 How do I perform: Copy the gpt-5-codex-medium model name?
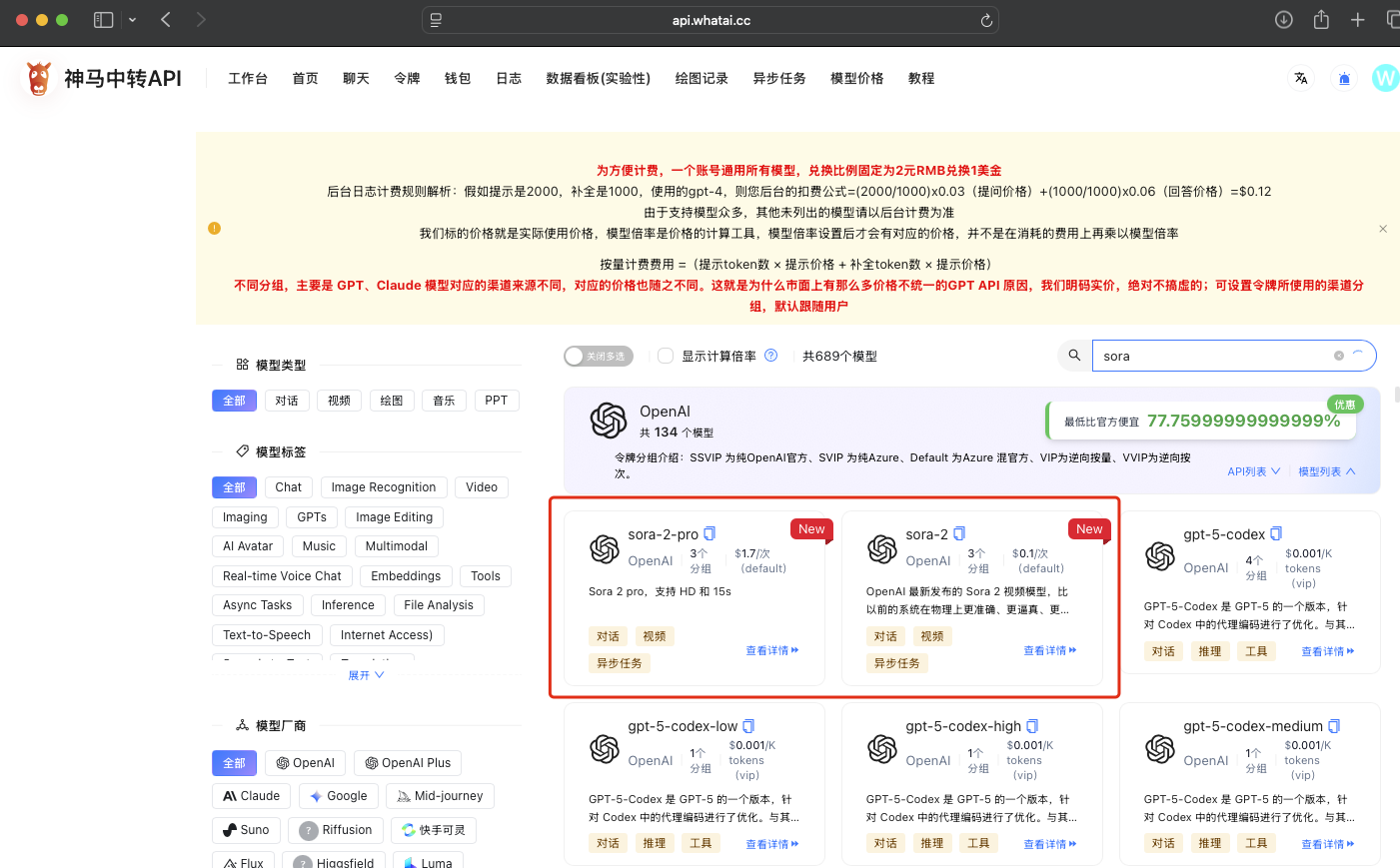click(x=1334, y=726)
